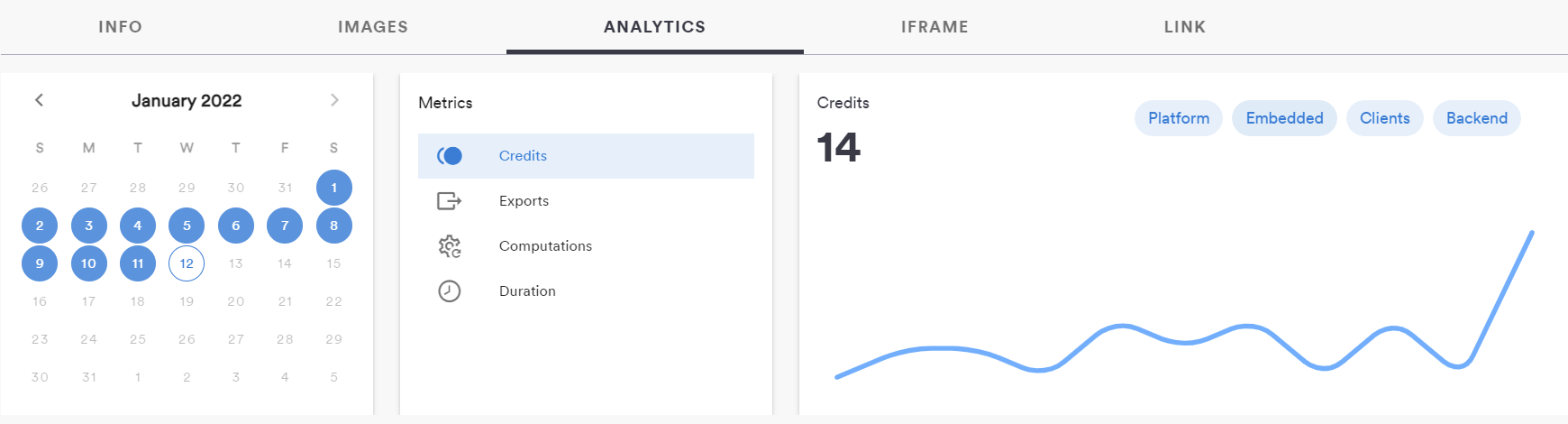The image size is (1568, 424).
Task: Go to next month in calendar
Action: pos(334,100)
